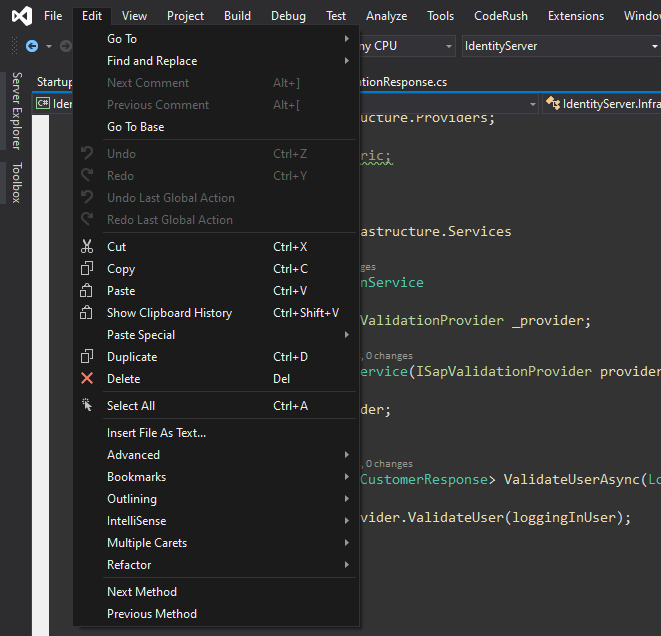Click the red Delete X icon
The width and height of the screenshot is (661, 636).
click(87, 378)
